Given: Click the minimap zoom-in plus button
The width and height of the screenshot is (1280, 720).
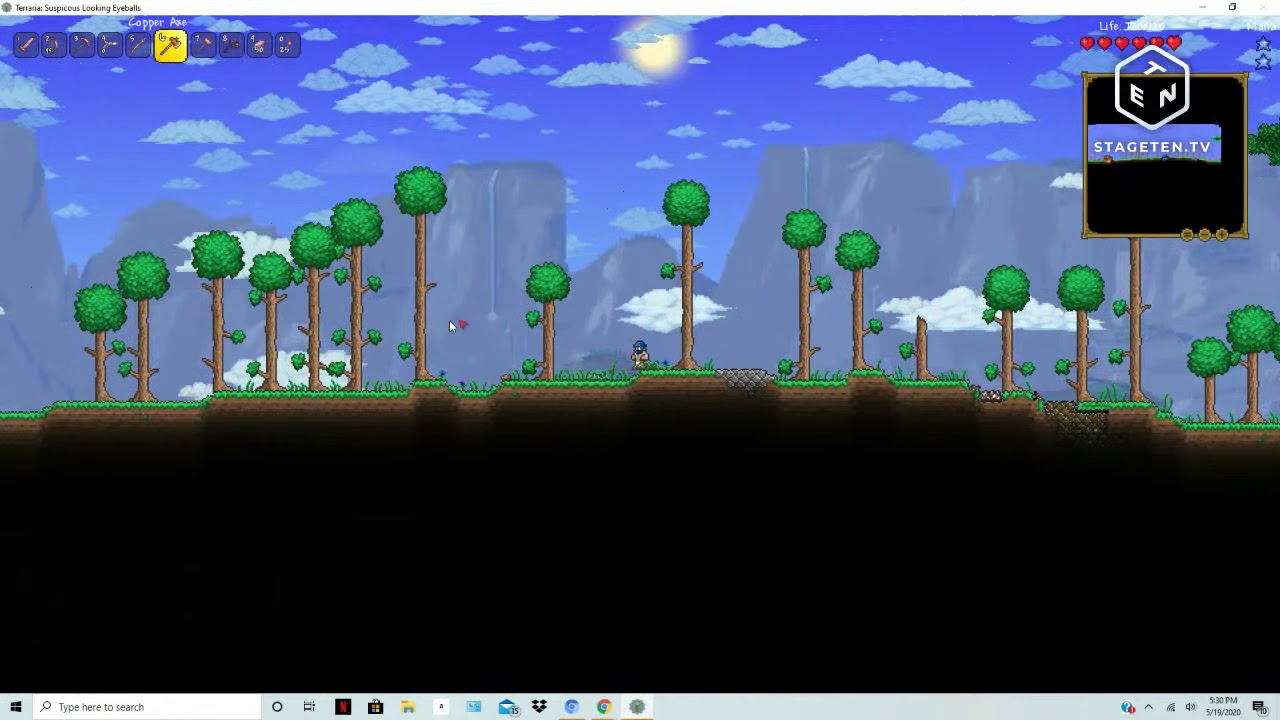Looking at the screenshot, I should pyautogui.click(x=1221, y=236).
